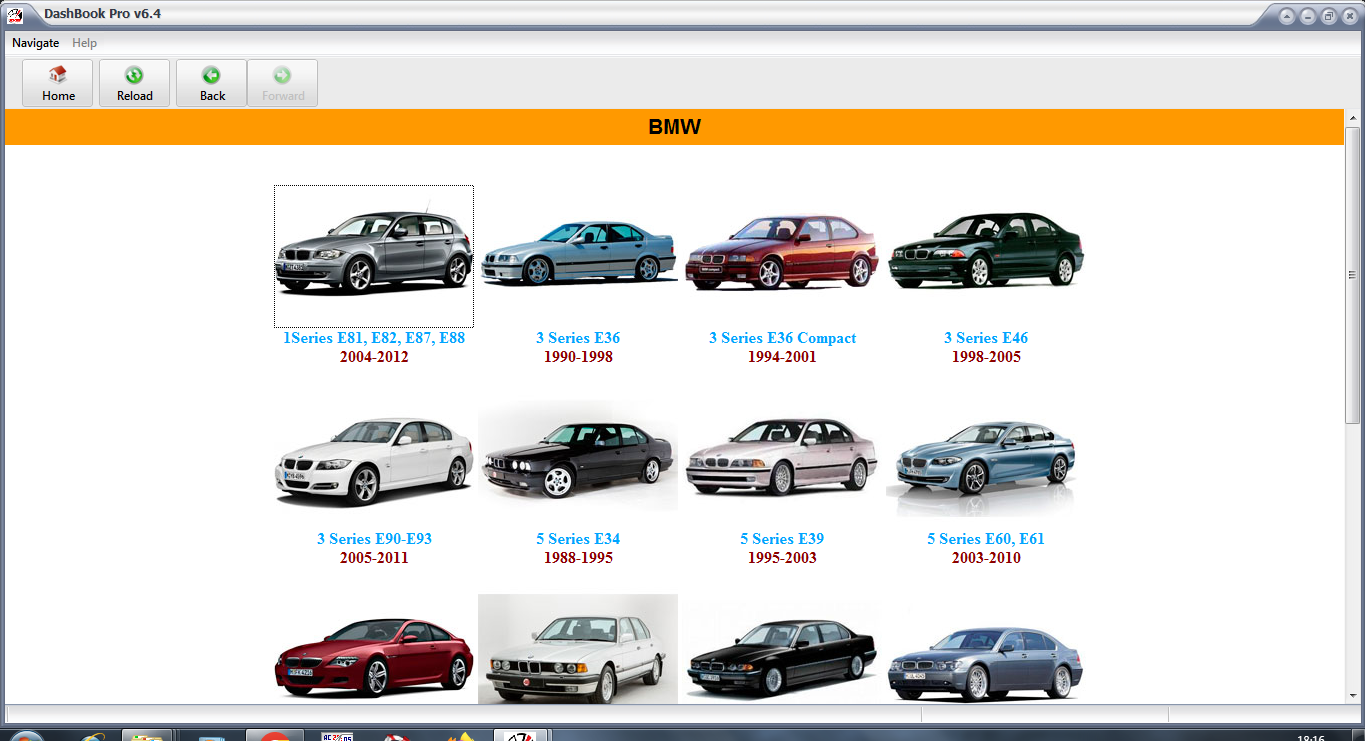The width and height of the screenshot is (1365, 741).
Task: Go to the Home page
Action: tap(58, 83)
